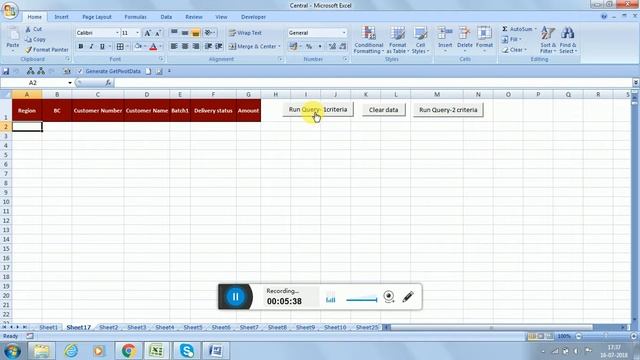Apply Percent Style format
This screenshot has width=640, height=360.
pos(309,47)
